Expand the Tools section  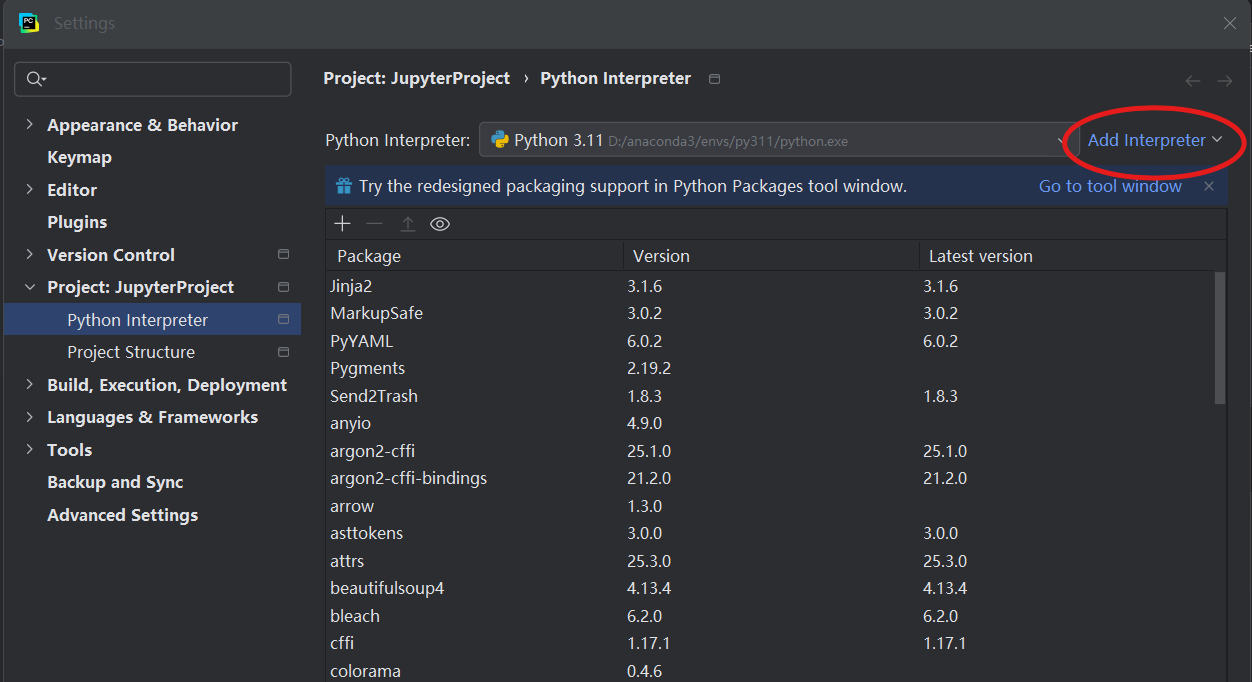(x=29, y=450)
